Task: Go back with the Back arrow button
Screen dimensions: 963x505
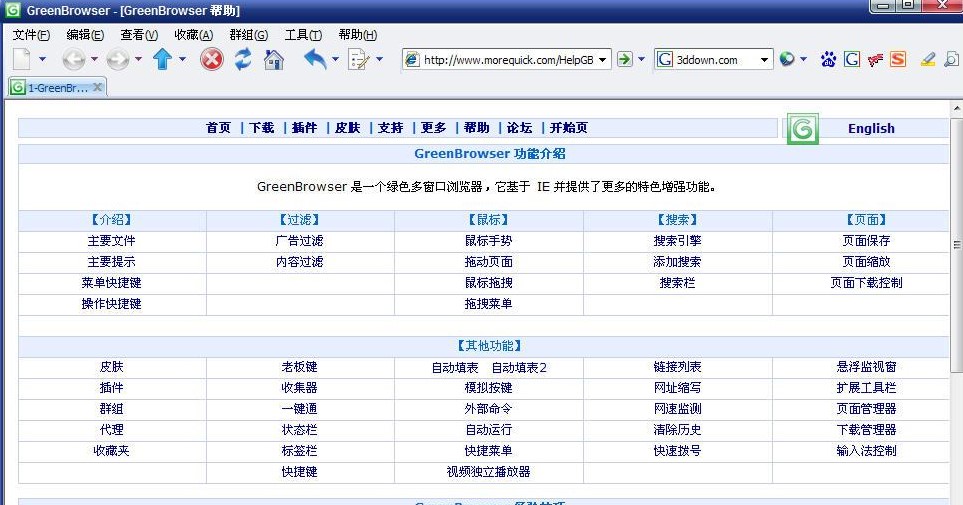Action: point(74,60)
